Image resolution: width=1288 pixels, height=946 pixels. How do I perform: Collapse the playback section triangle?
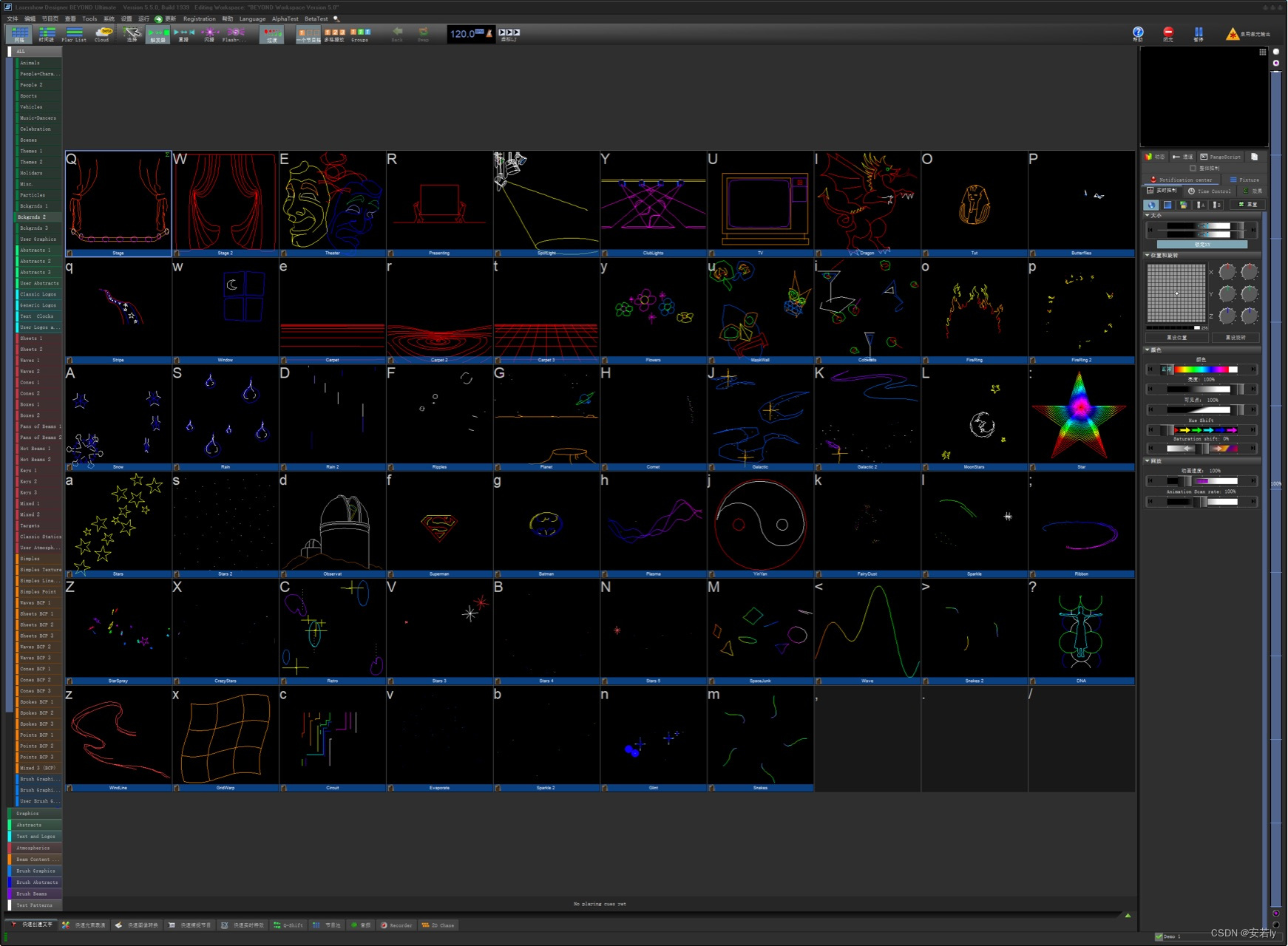tap(1148, 460)
